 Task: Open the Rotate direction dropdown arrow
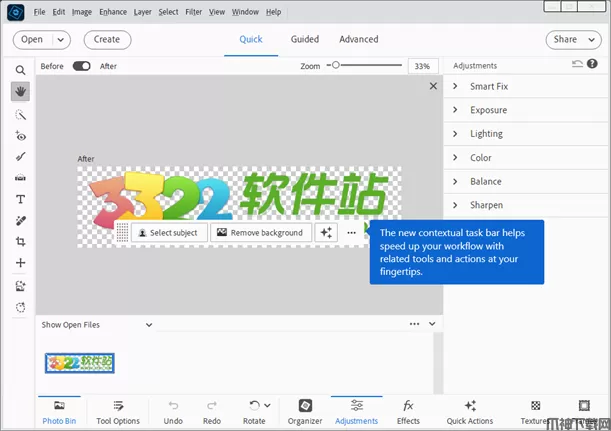267,405
